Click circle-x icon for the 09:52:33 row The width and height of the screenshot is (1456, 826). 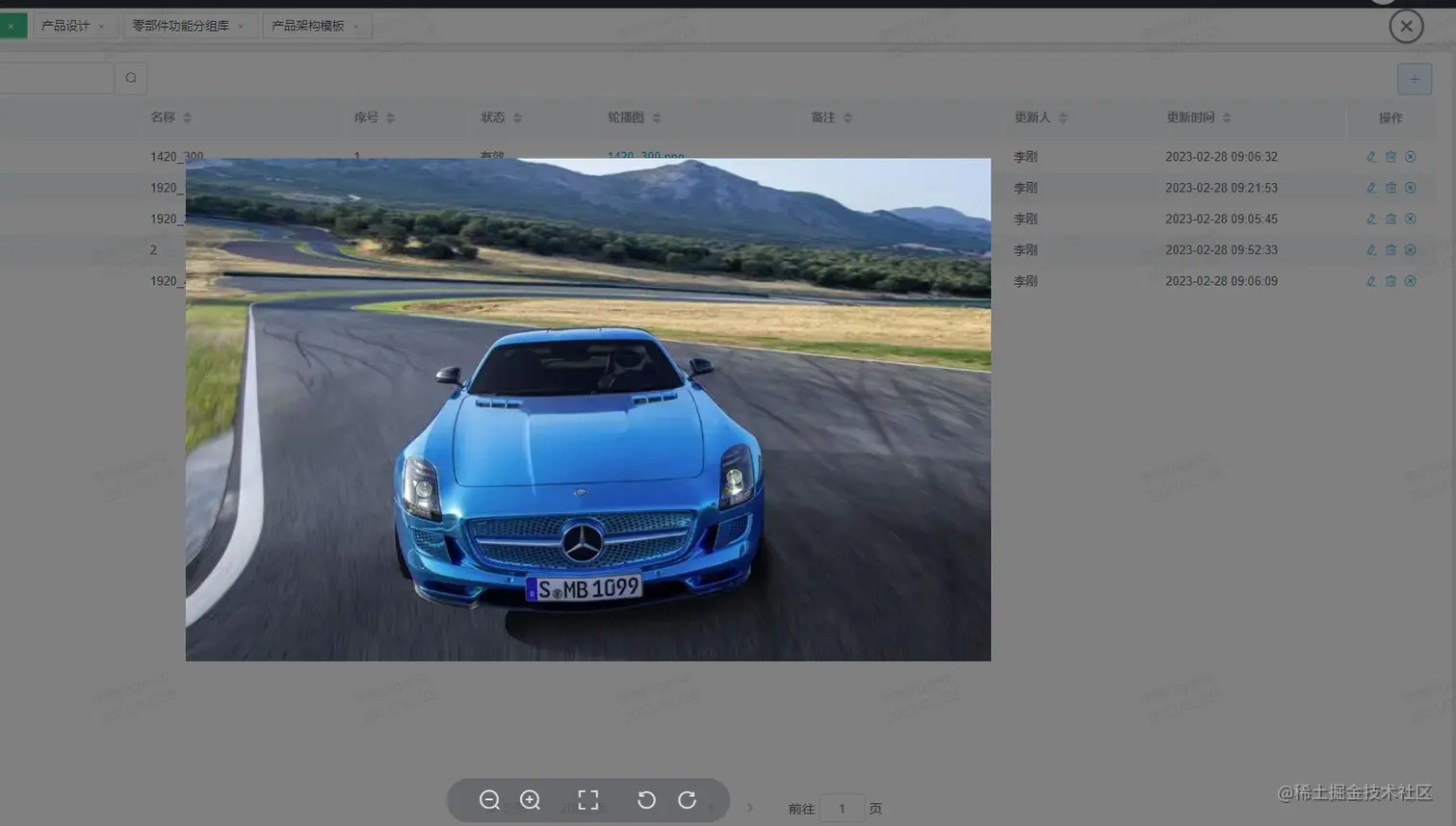[1410, 250]
